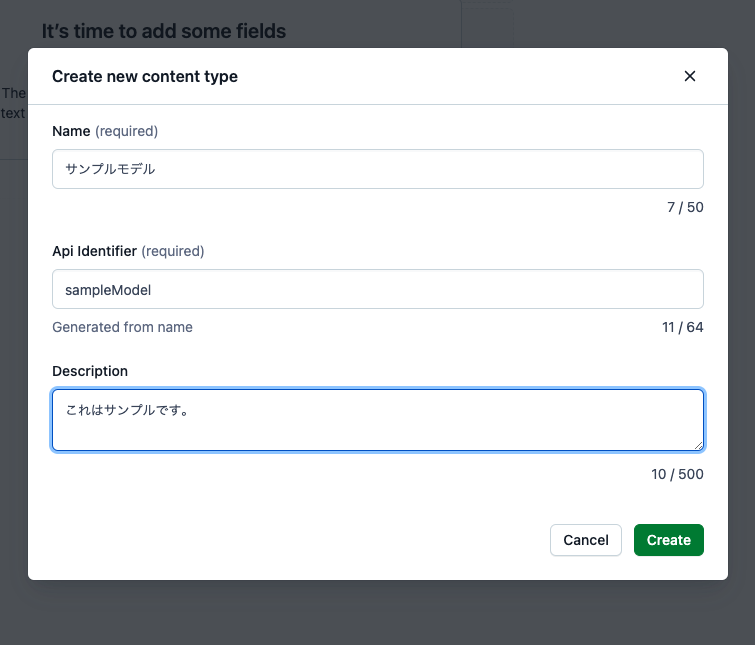Click 'It's time to add some fields' heading

pos(164,31)
